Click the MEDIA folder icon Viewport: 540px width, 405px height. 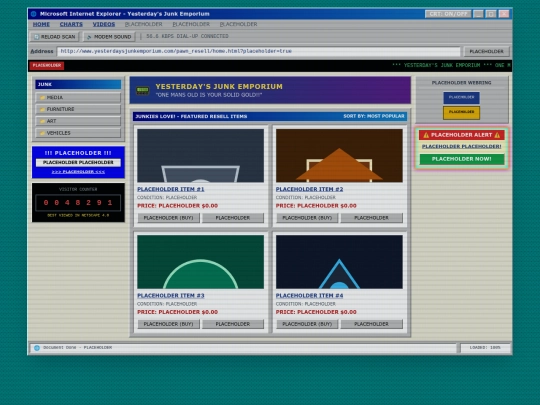42,97
